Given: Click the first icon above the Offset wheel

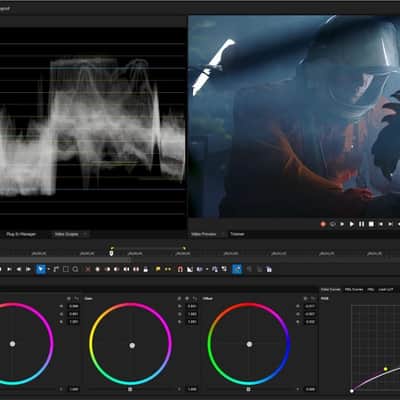Looking at the screenshot, I should (306, 298).
